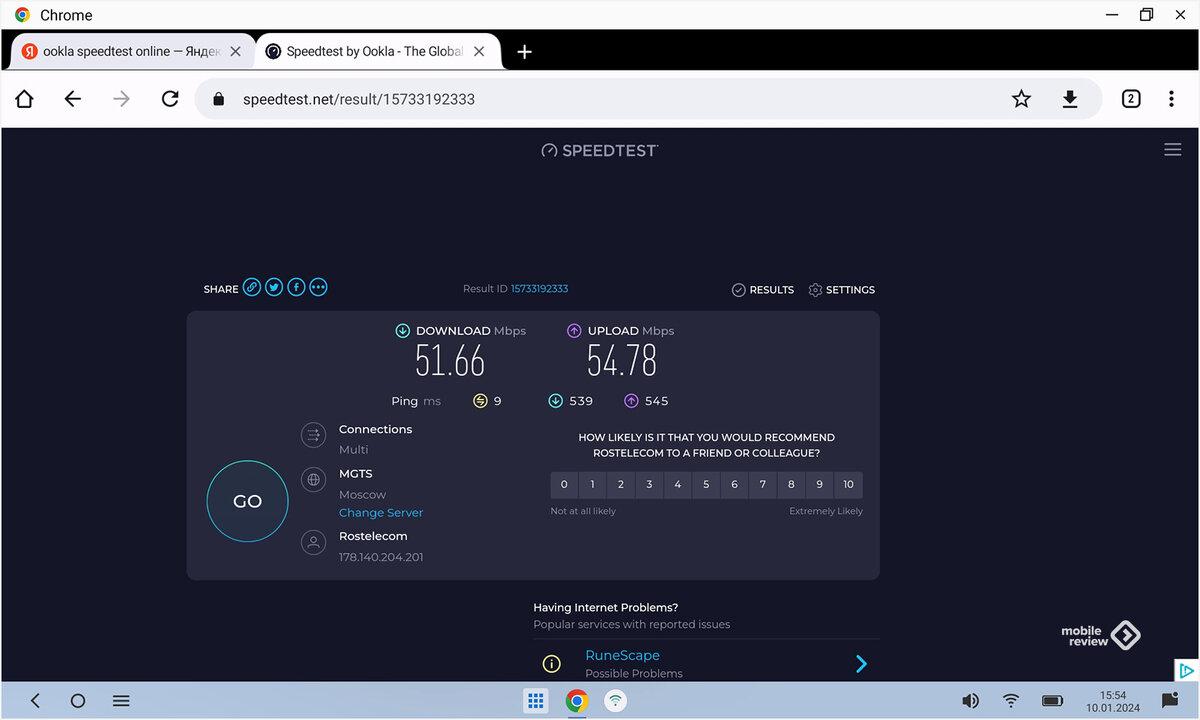This screenshot has width=1200, height=720.
Task: Open Chrome three-dot menu
Action: pos(1171,99)
